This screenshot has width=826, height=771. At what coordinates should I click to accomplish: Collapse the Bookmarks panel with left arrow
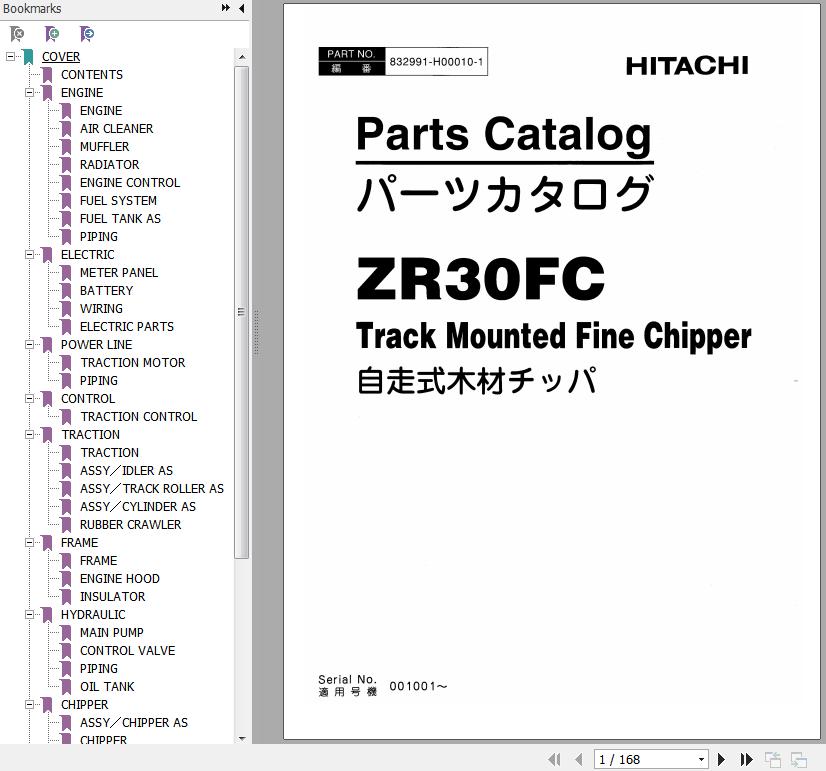coord(242,8)
